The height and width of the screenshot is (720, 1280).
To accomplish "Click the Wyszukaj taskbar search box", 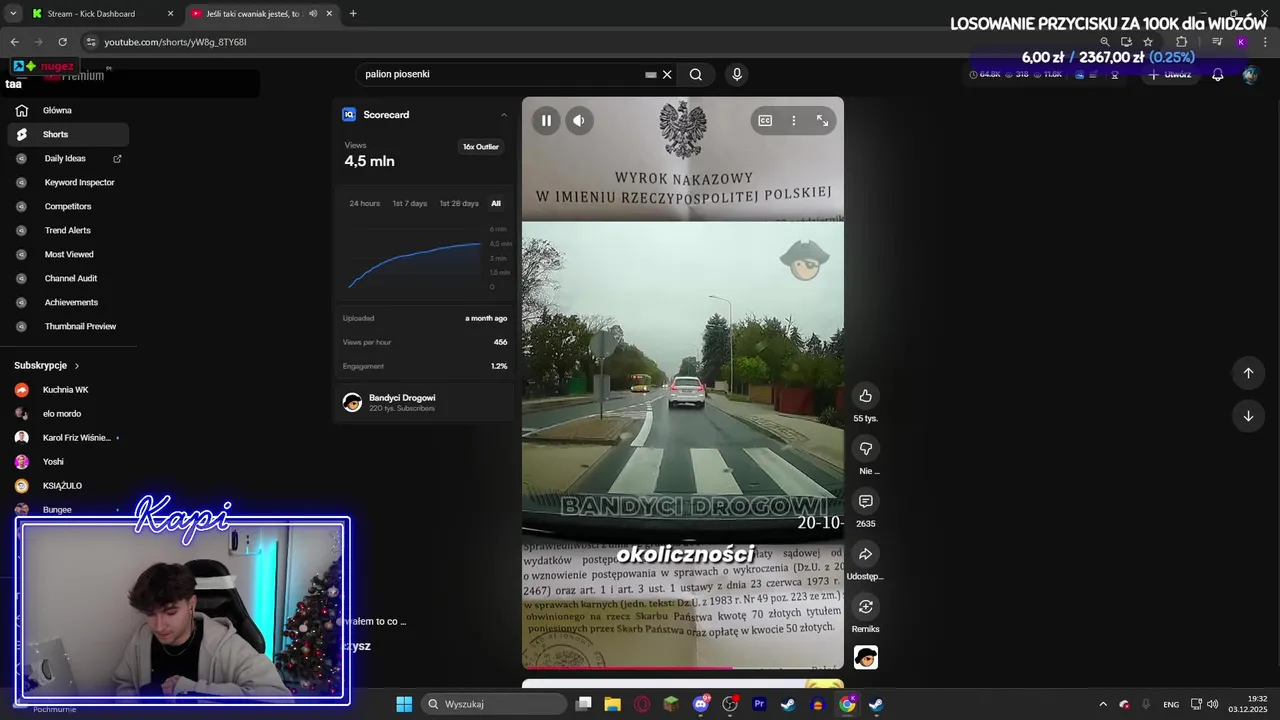I will click(x=495, y=704).
